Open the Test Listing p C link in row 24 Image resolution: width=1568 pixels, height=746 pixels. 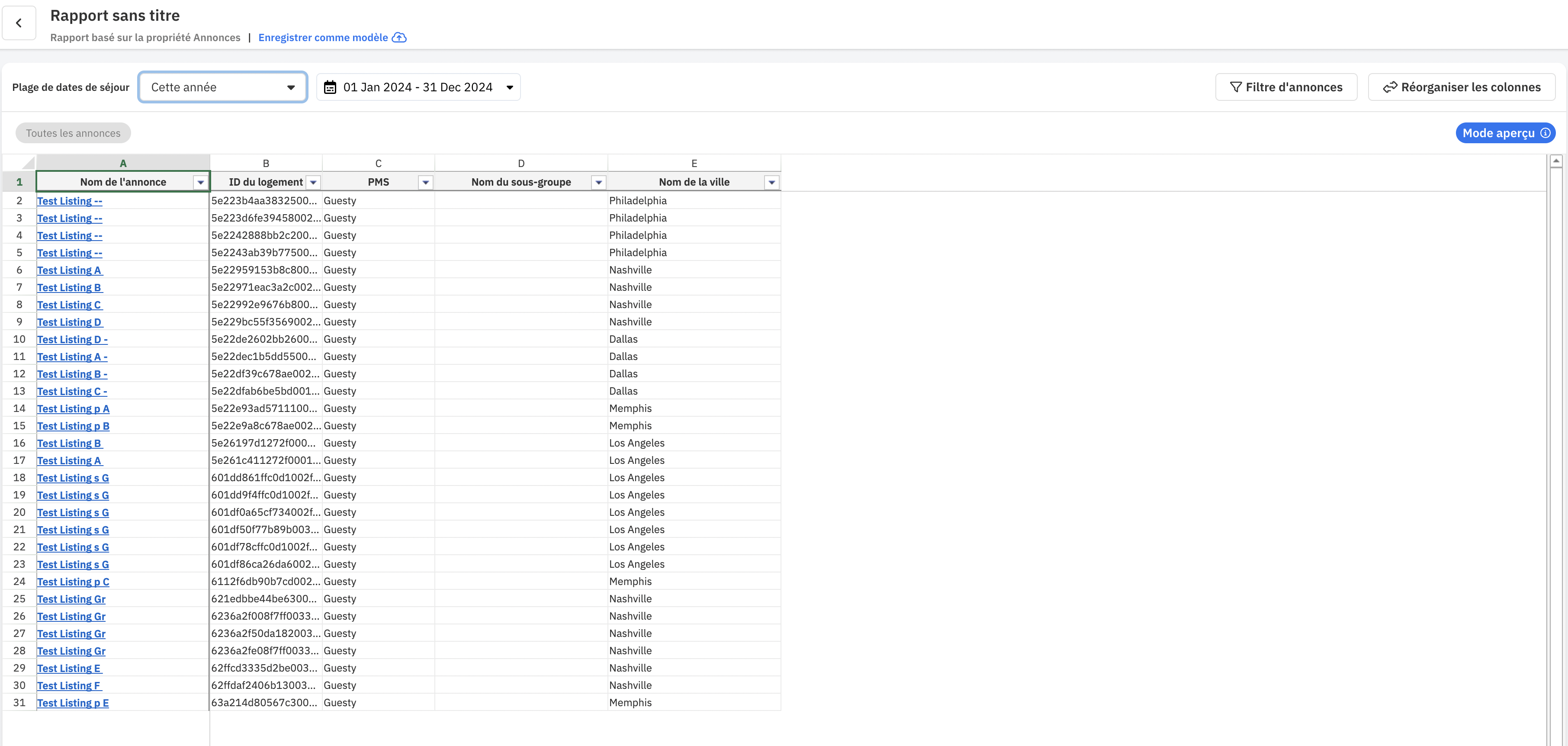tap(73, 582)
